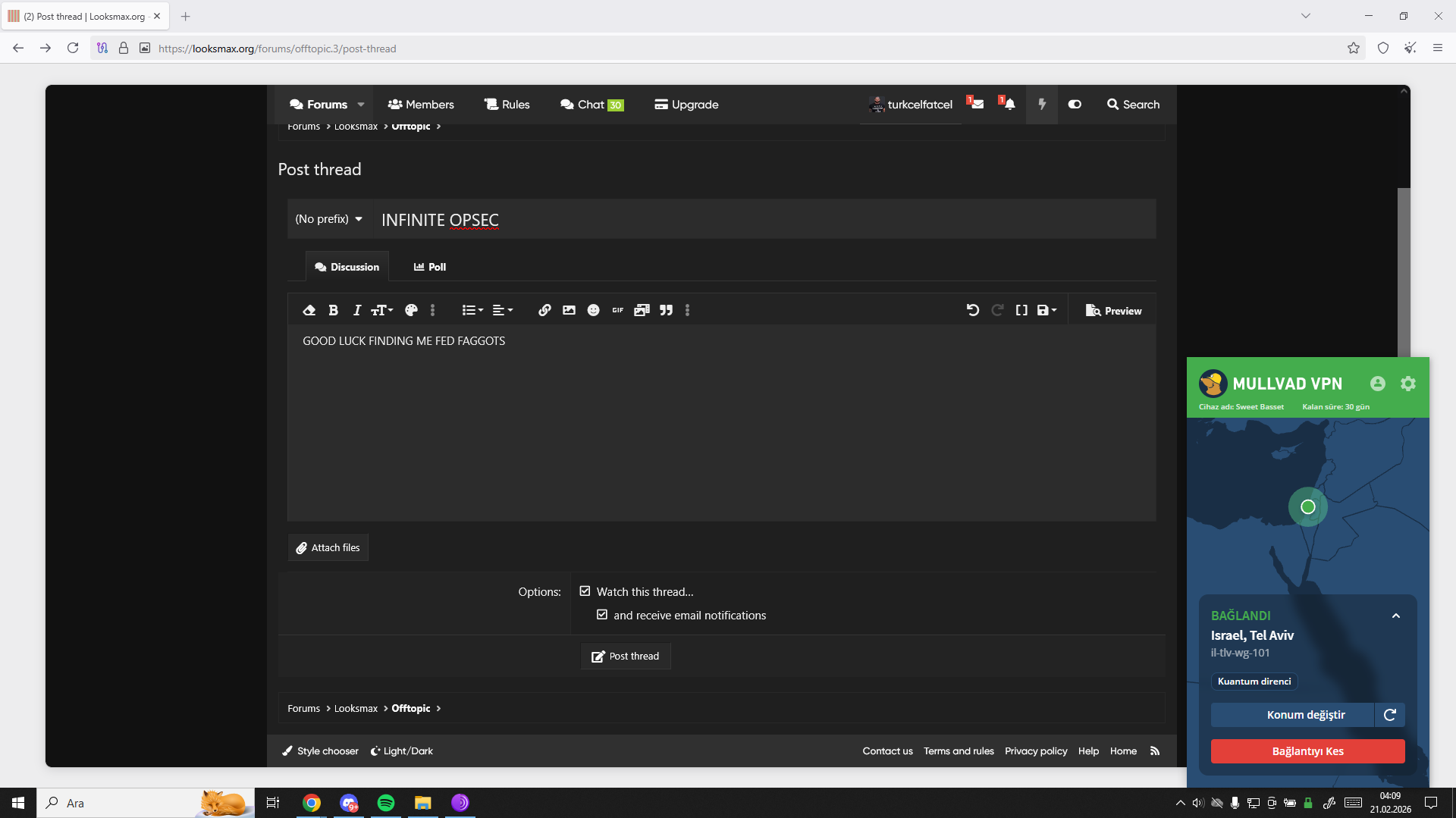The height and width of the screenshot is (818, 1456).
Task: Click the Italic formatting icon
Action: point(356,310)
